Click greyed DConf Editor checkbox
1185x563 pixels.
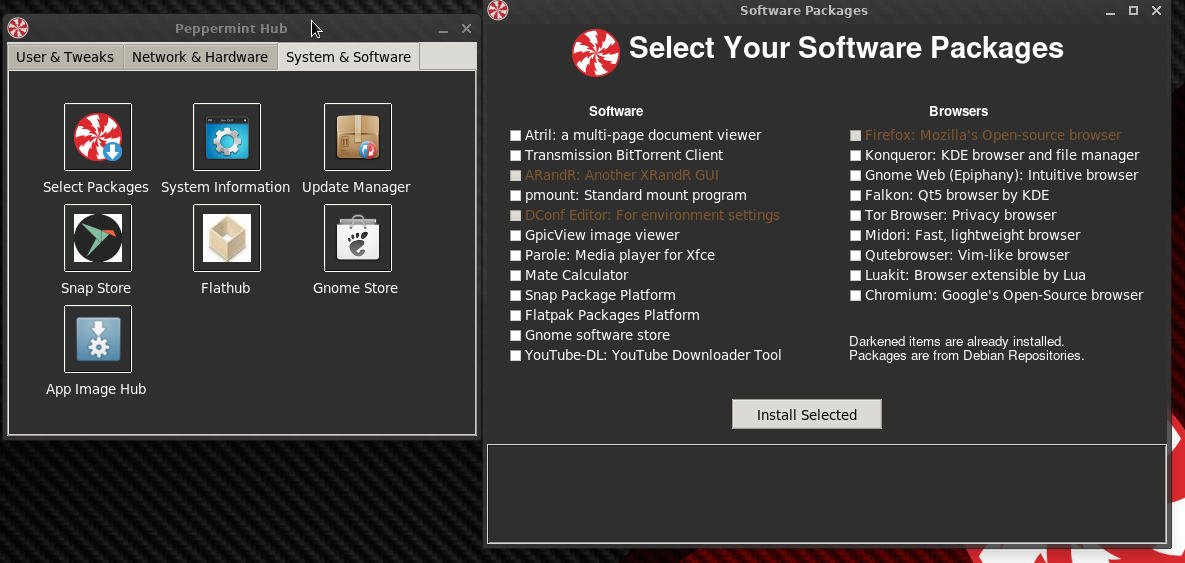click(515, 215)
